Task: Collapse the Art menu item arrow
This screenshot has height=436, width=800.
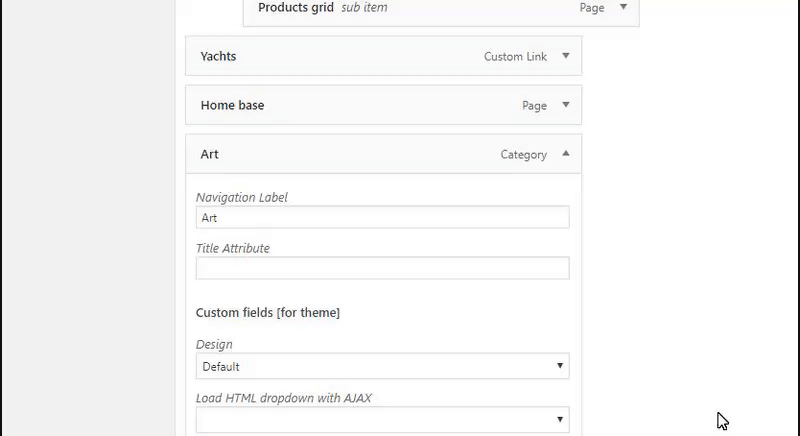Action: click(565, 154)
